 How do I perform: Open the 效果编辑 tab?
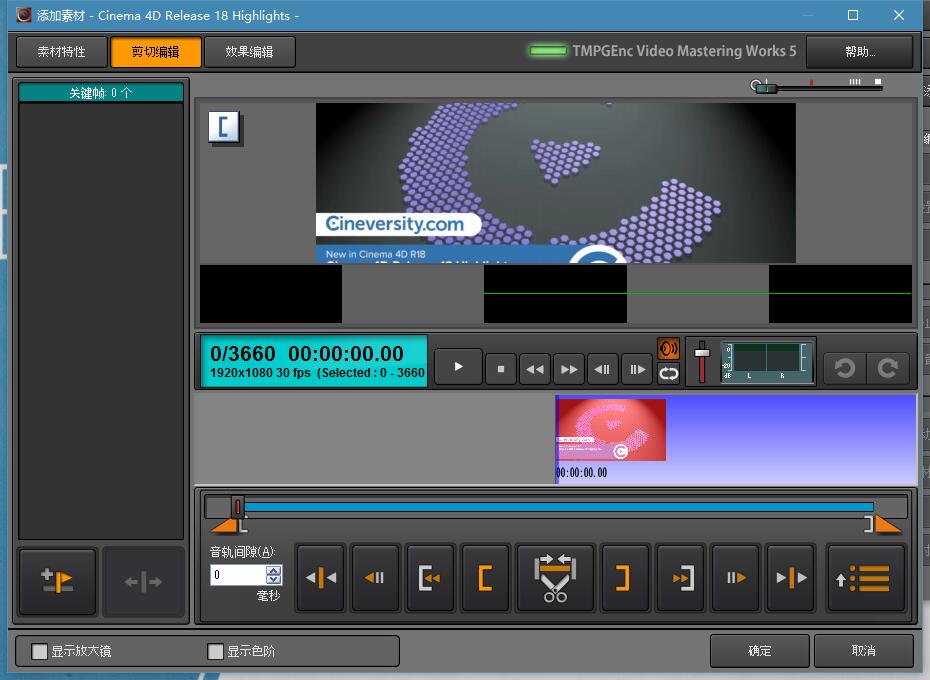coord(249,52)
